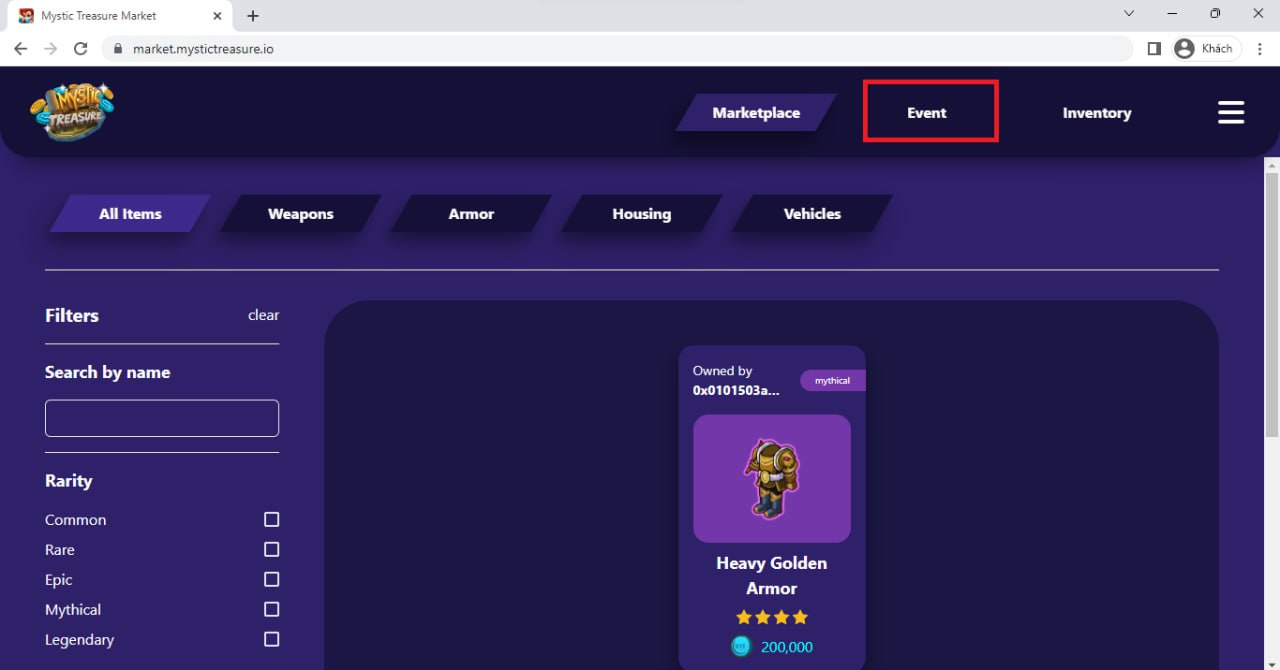Viewport: 1280px width, 670px height.
Task: Click the Heavy Golden Armor title
Action: [772, 576]
